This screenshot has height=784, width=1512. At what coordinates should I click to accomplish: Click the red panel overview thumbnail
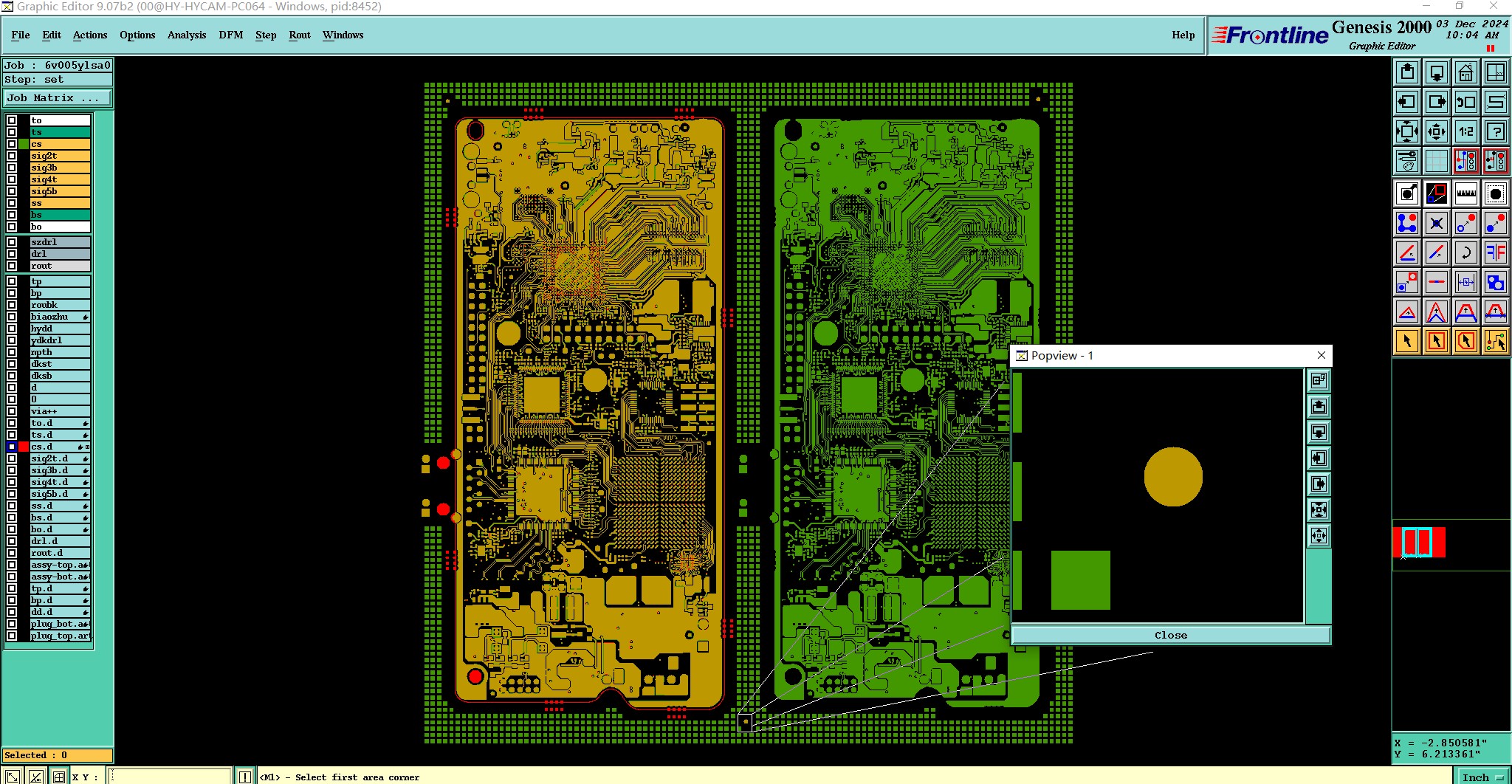click(1418, 543)
